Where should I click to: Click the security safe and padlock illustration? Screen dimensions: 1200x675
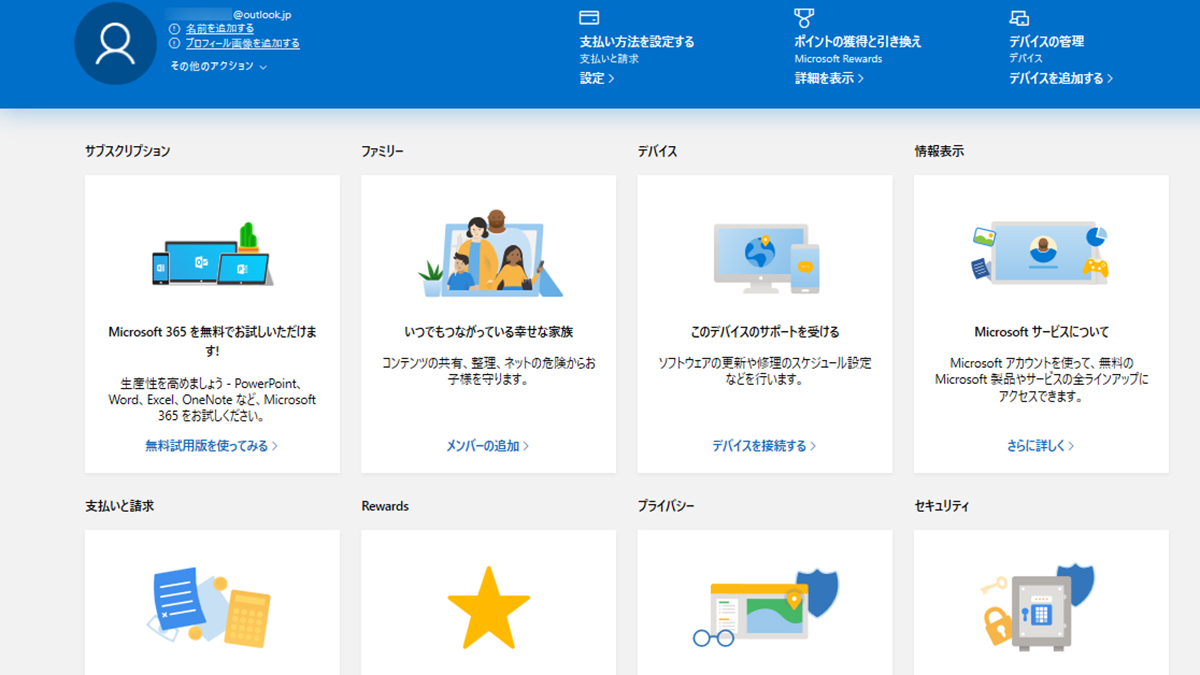pos(1040,607)
